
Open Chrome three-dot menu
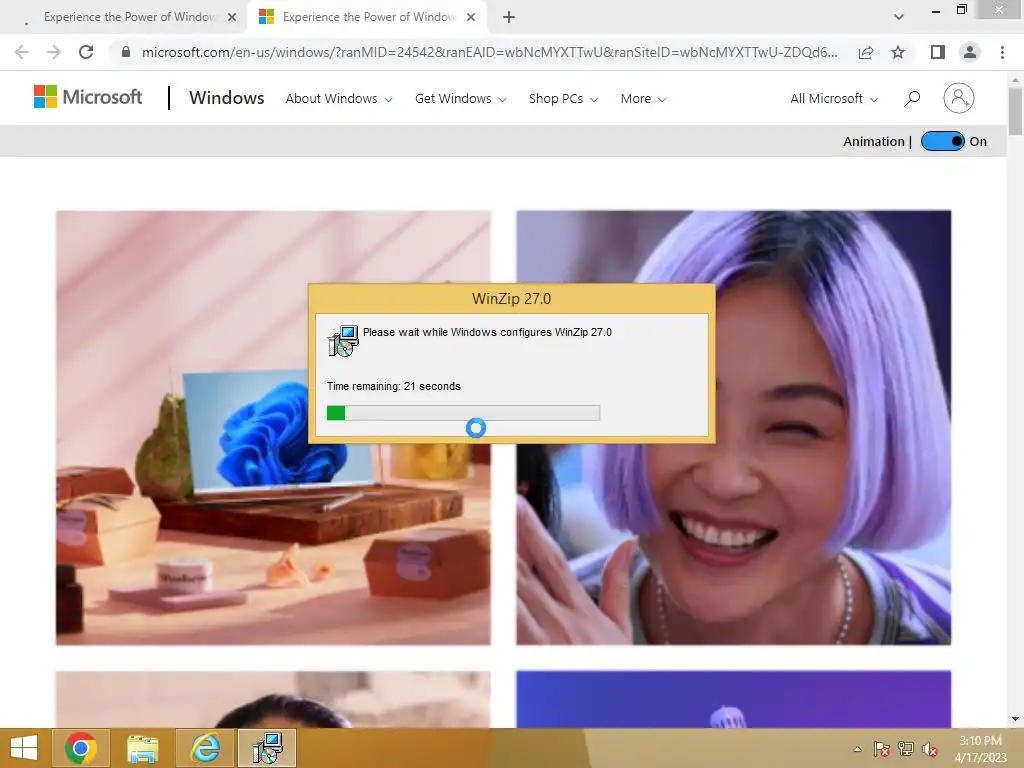pyautogui.click(x=1002, y=52)
